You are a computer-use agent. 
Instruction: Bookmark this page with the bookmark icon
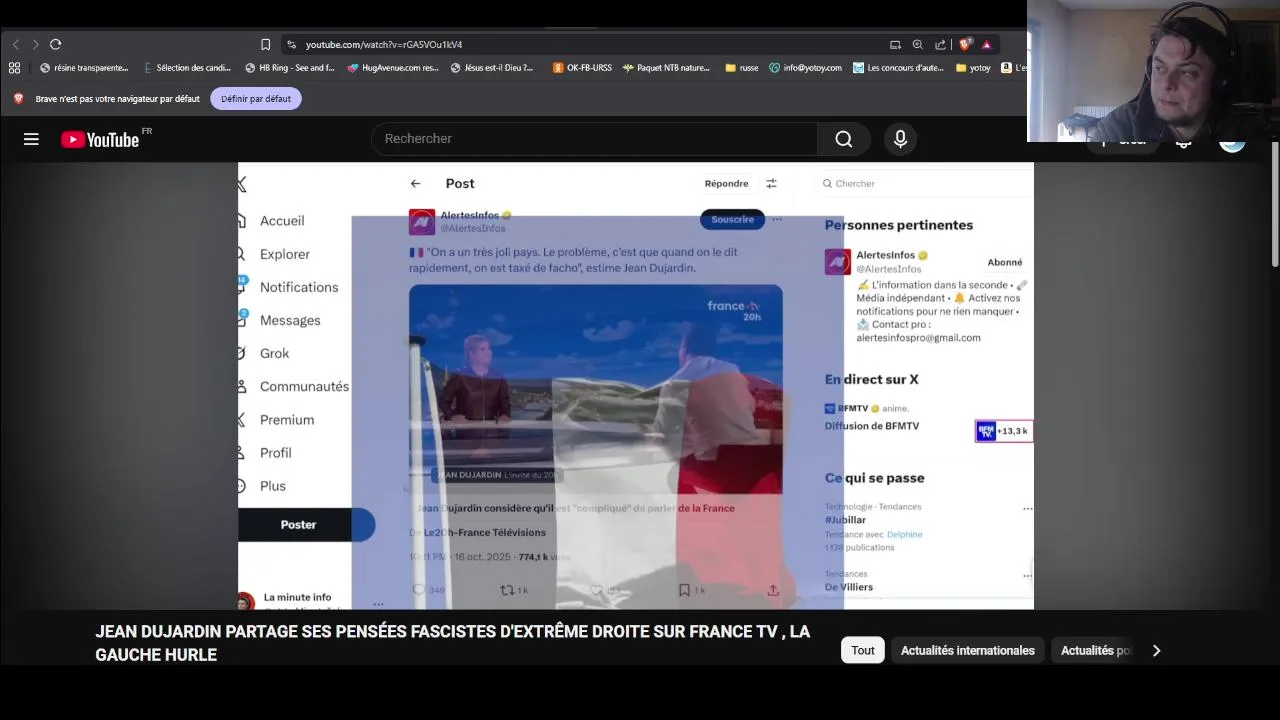click(x=265, y=44)
